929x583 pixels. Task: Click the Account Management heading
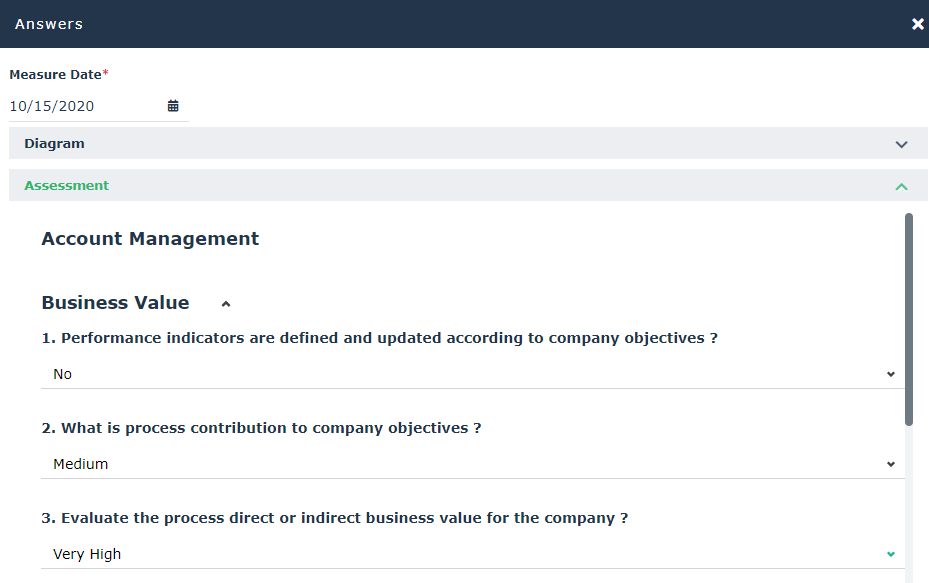pyautogui.click(x=150, y=239)
